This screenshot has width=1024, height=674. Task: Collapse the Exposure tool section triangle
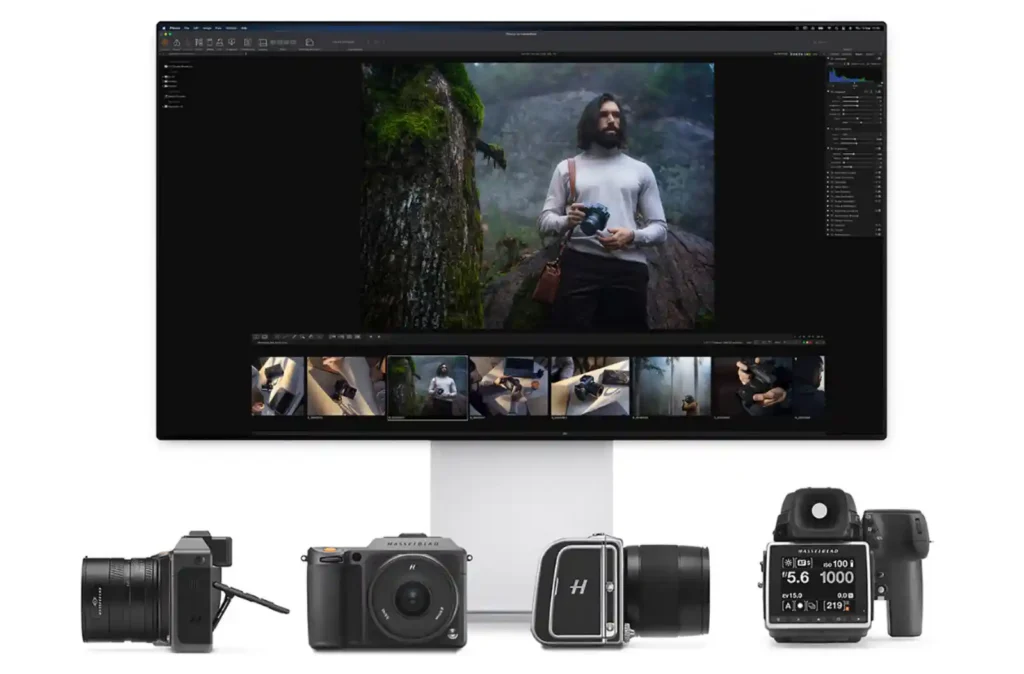tap(830, 91)
